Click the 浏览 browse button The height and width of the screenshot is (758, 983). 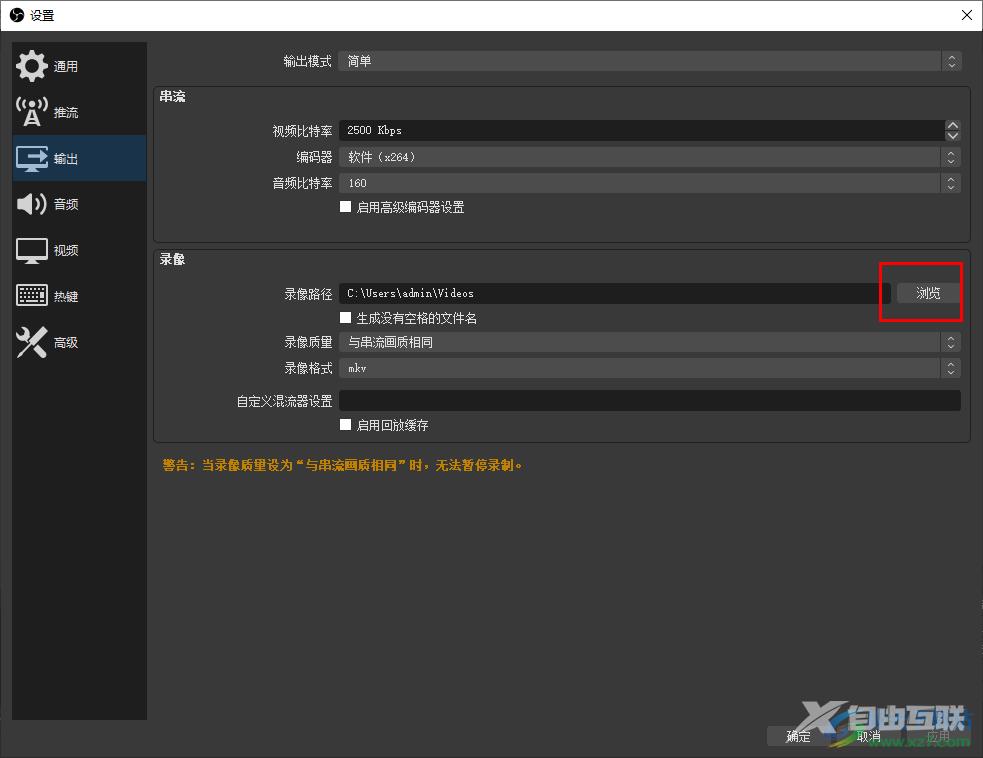tap(928, 293)
